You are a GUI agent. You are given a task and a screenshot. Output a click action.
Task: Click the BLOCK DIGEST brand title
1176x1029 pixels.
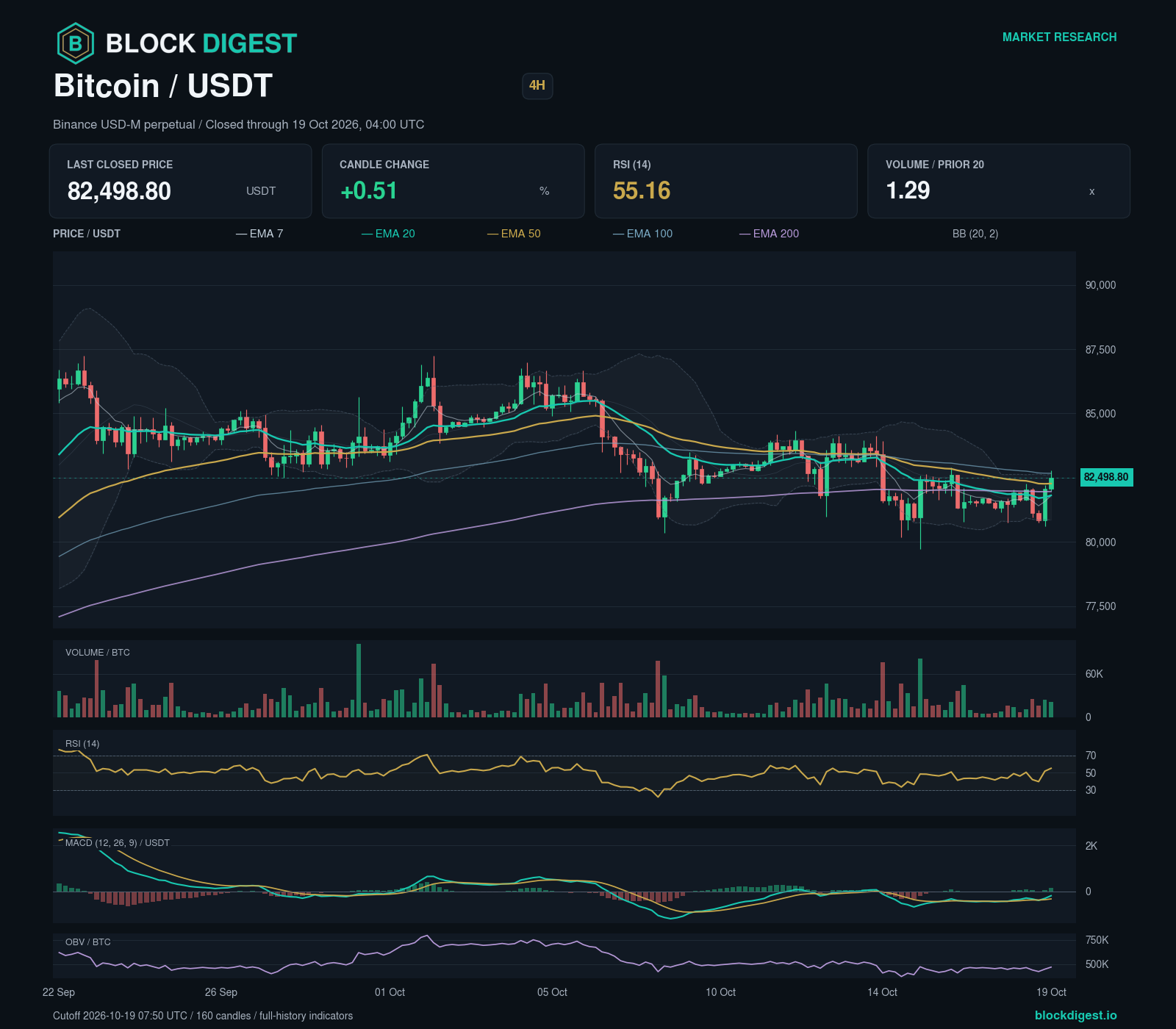(201, 43)
